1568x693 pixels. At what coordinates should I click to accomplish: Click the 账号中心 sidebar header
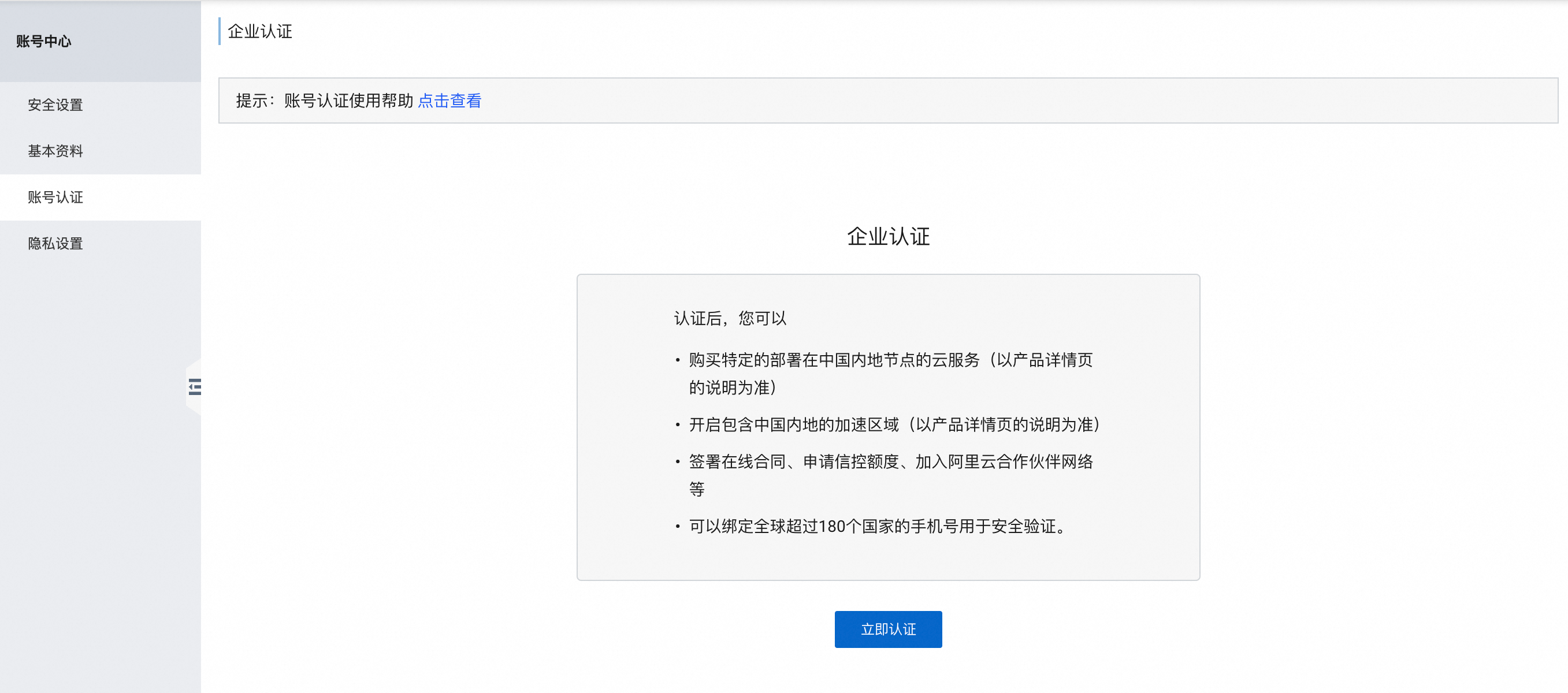[43, 41]
